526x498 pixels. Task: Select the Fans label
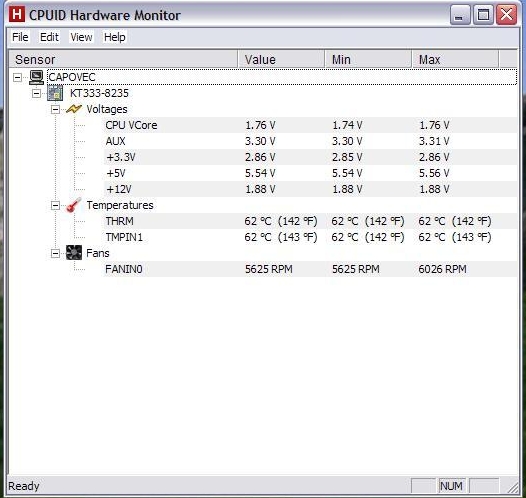pyautogui.click(x=98, y=253)
